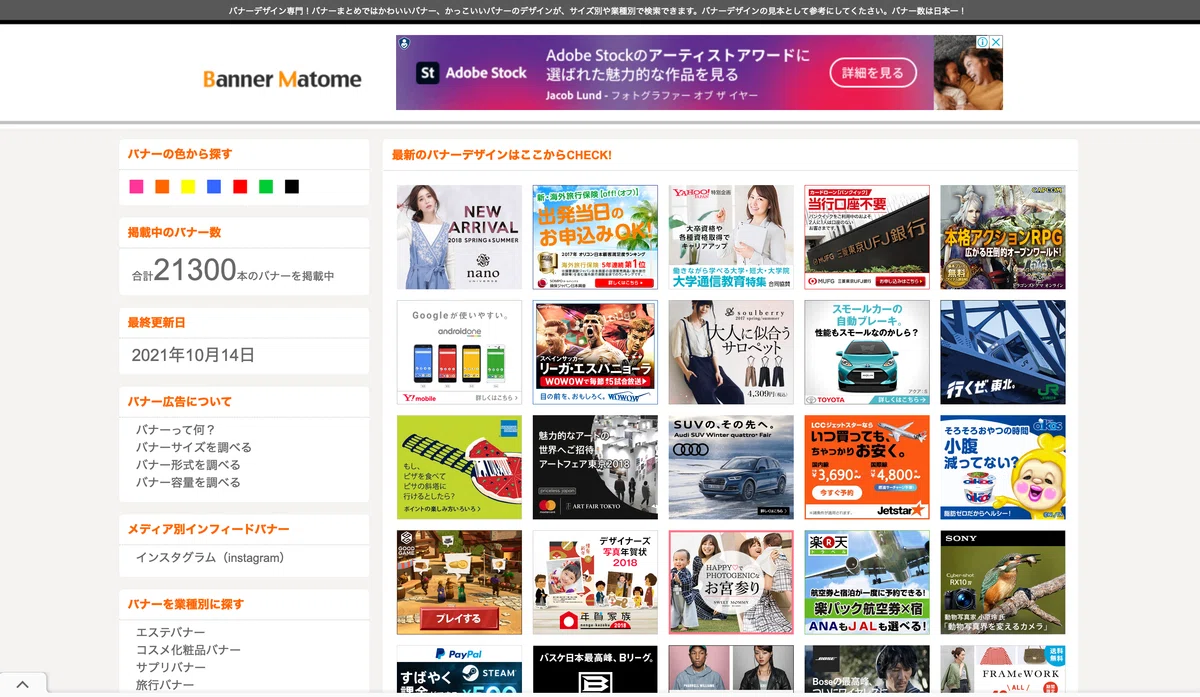
Task: Click the バナーを業種別に探す heading
Action: (186, 604)
